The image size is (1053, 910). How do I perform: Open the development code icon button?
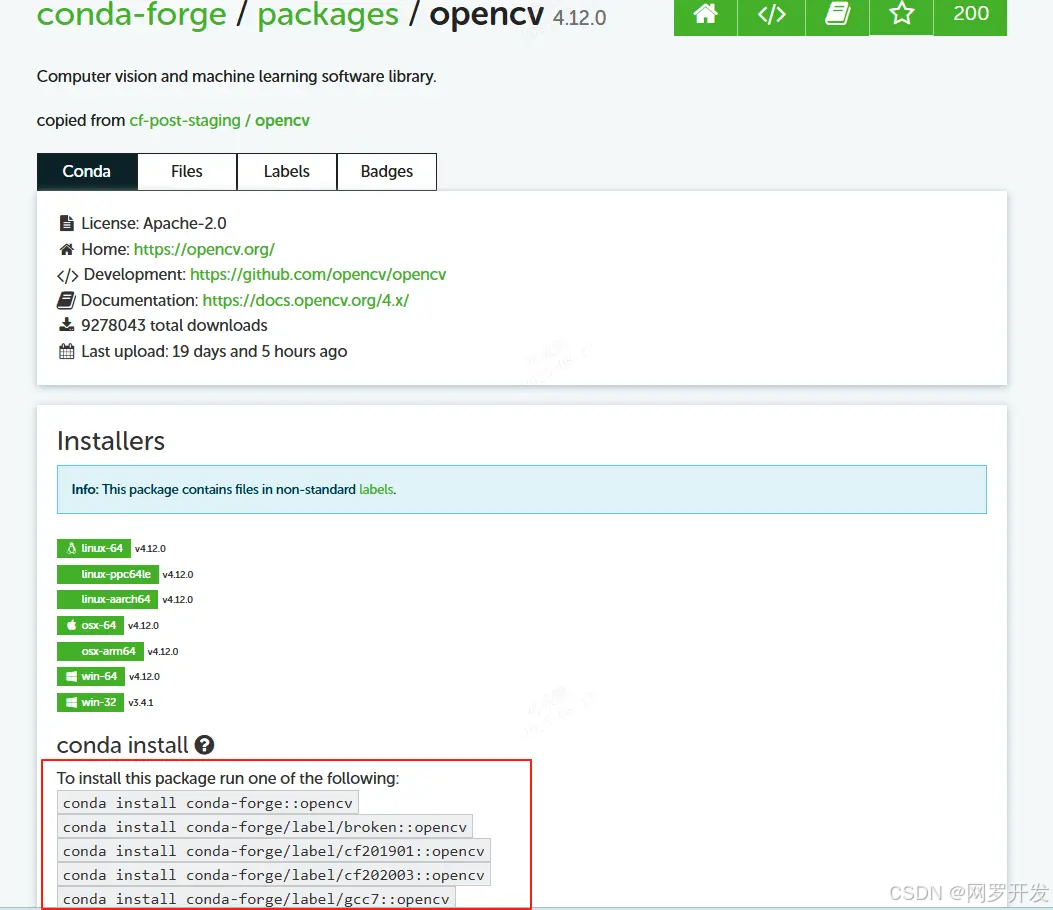771,15
